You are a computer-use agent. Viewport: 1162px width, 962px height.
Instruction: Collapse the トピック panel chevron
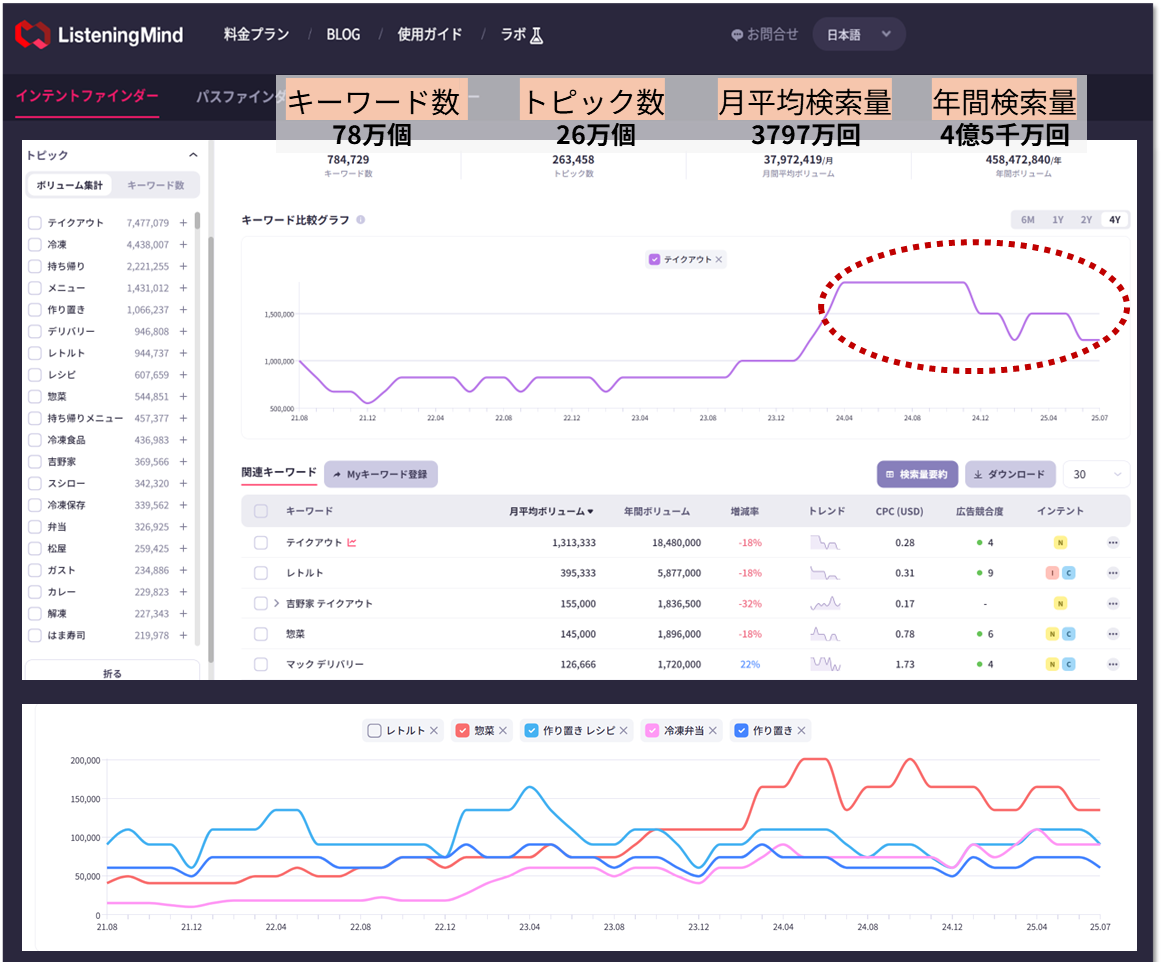[x=193, y=155]
